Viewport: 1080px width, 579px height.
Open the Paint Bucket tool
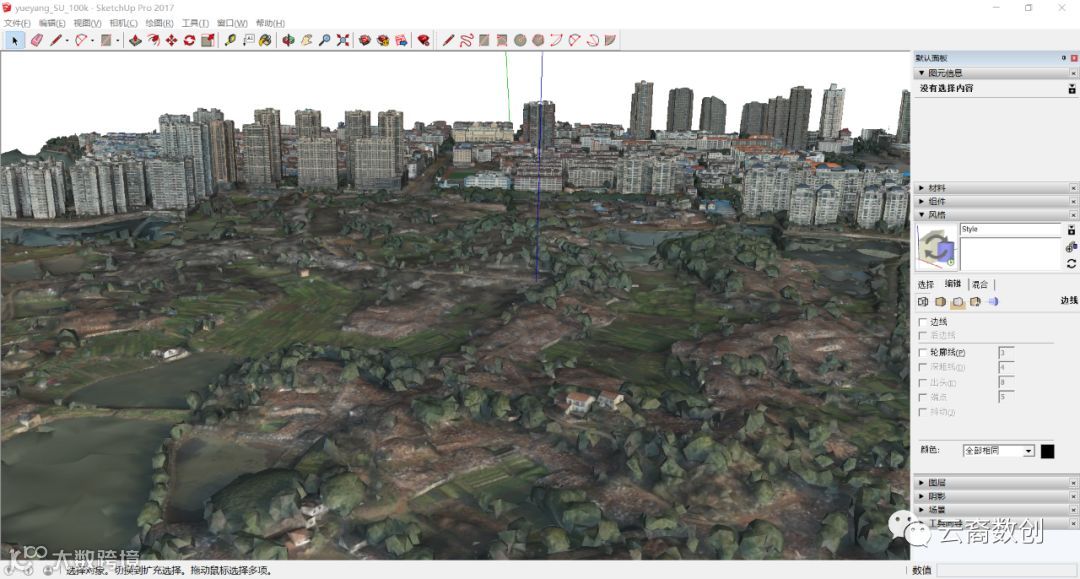point(265,40)
